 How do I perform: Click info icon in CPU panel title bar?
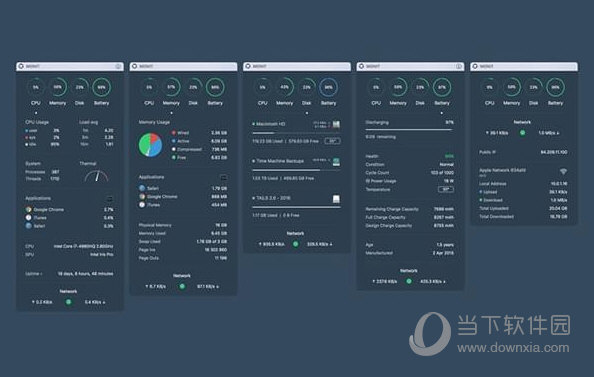(x=118, y=66)
